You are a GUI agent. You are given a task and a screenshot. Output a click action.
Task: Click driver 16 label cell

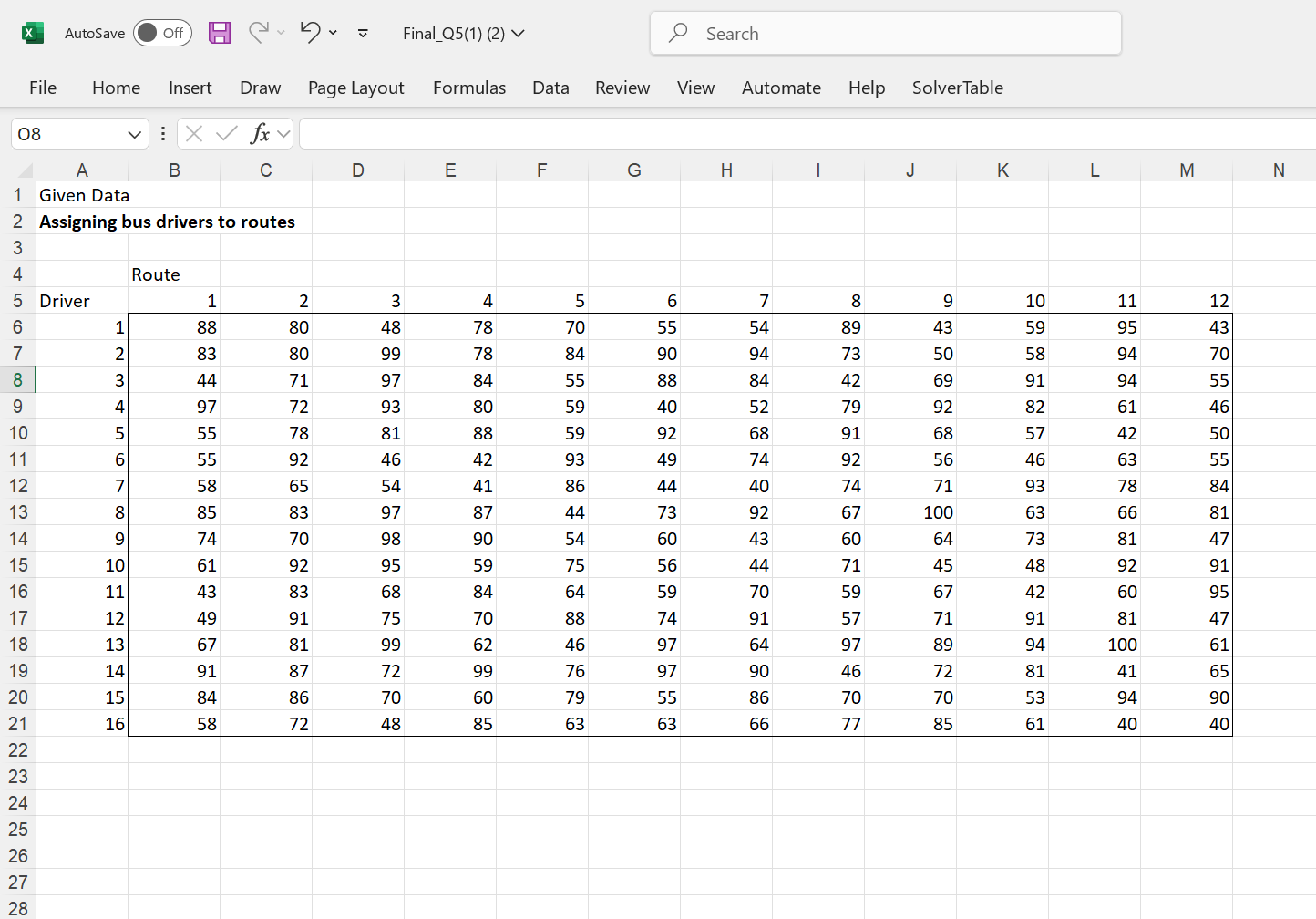tap(82, 724)
